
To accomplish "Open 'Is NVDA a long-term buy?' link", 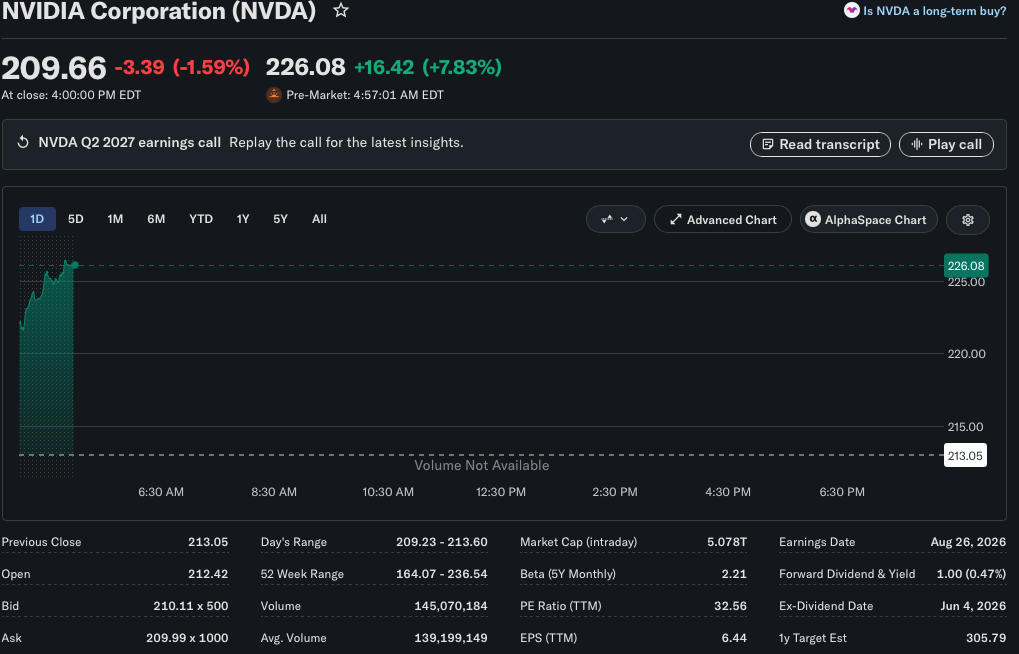I will tap(934, 10).
